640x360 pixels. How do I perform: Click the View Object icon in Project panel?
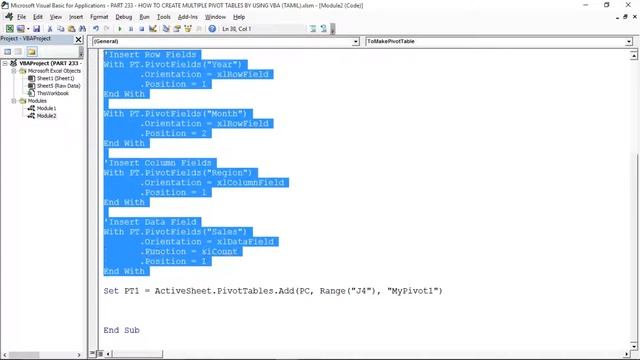(x=18, y=51)
